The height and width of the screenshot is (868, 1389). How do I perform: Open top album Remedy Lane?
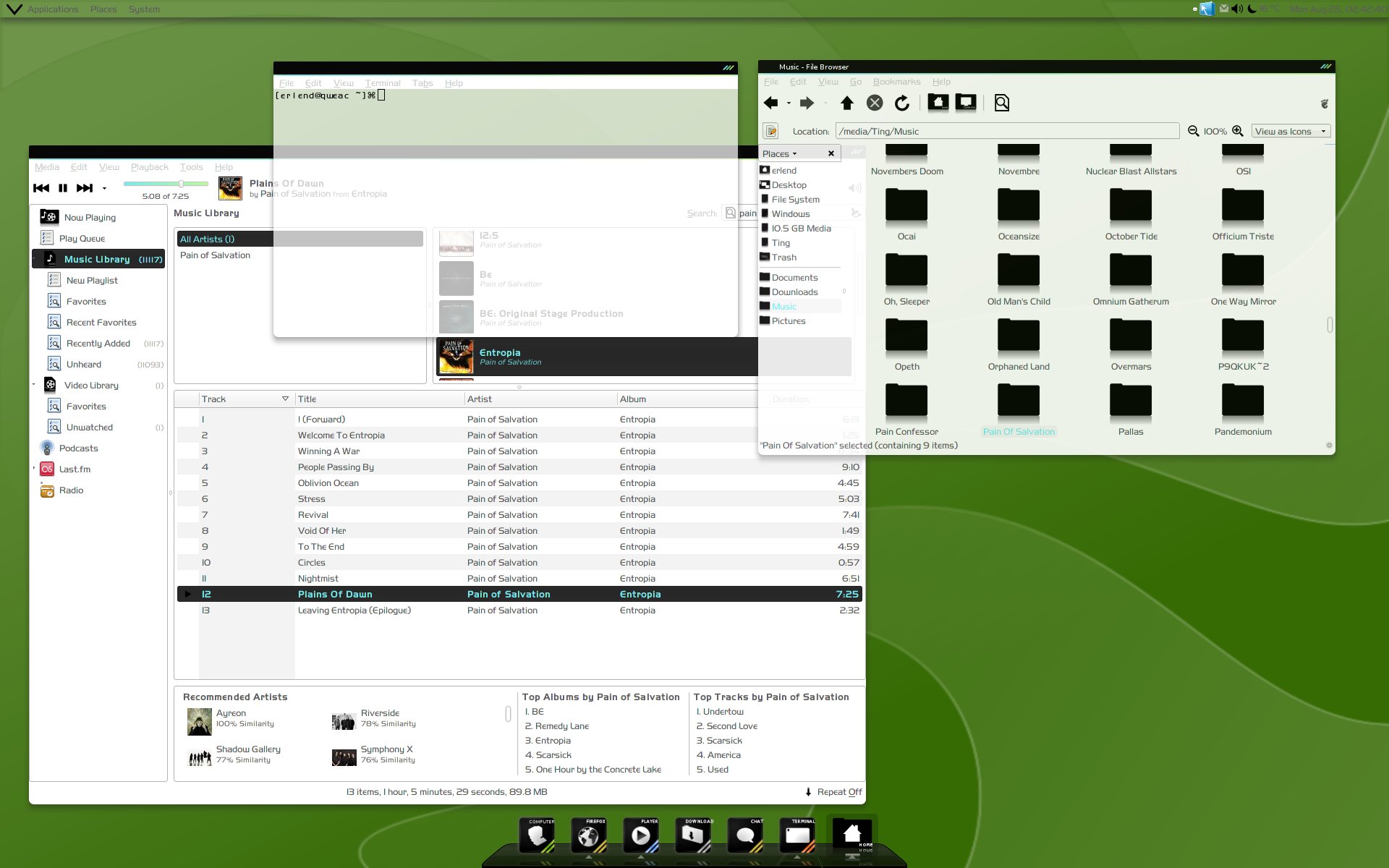557,726
